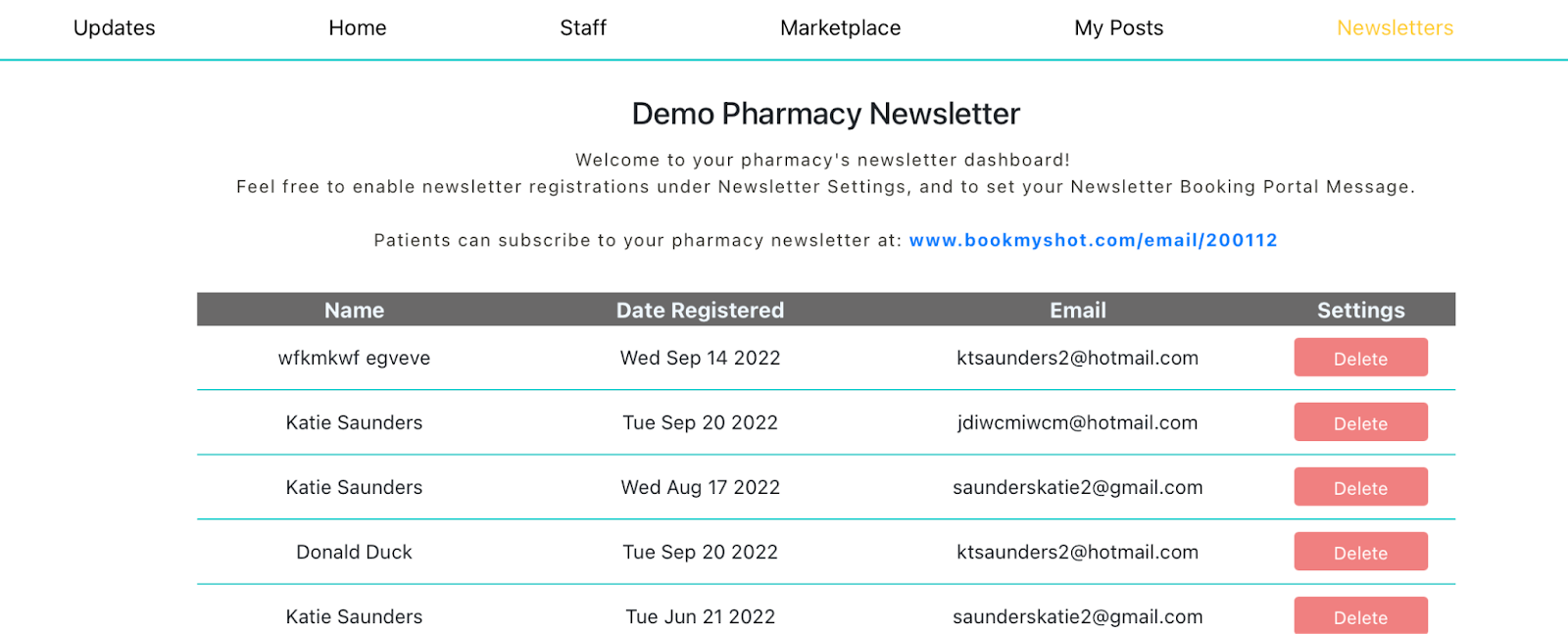Switch to the Staff tab

coord(583,28)
